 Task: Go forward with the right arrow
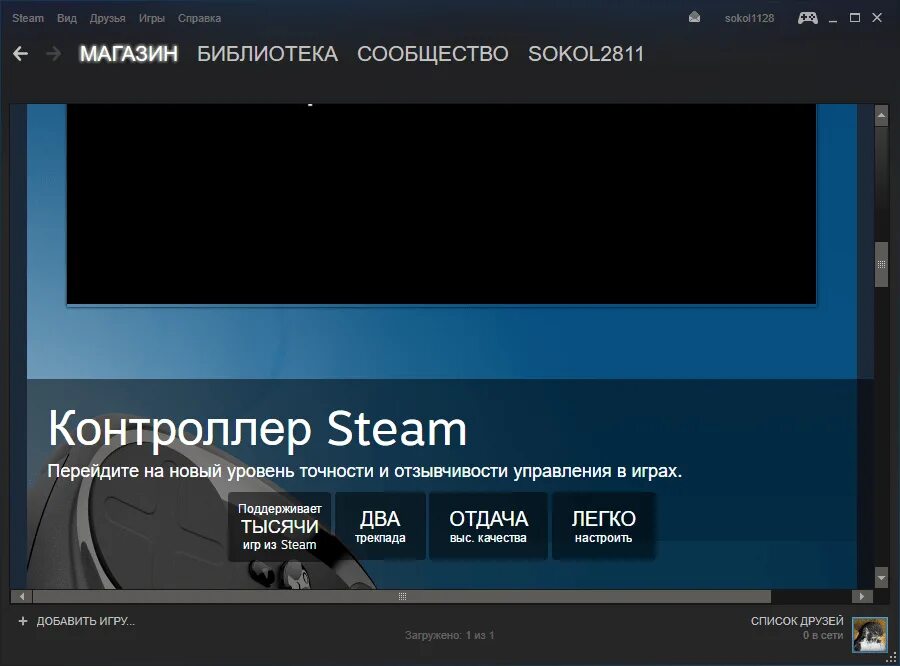[54, 54]
